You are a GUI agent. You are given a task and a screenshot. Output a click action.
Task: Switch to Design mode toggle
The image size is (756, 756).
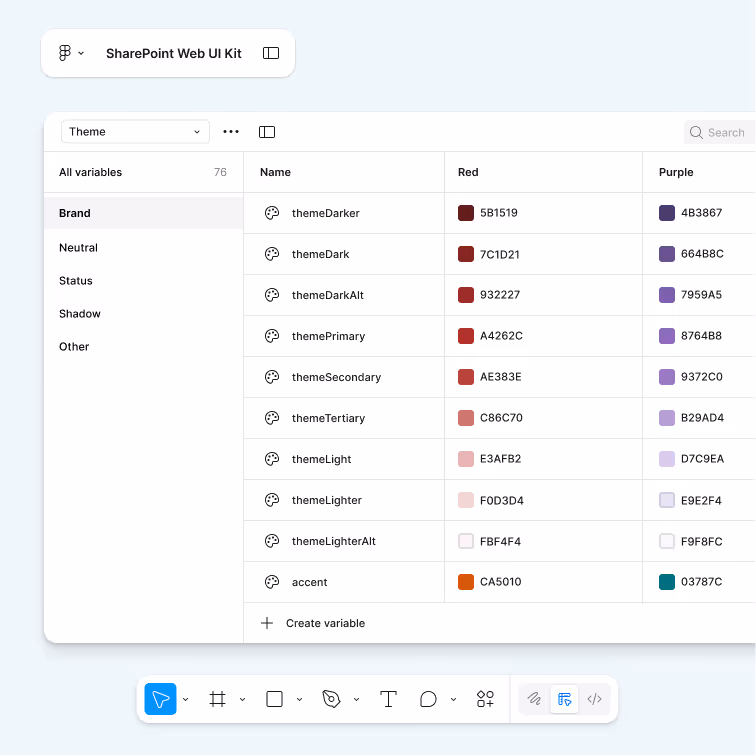tap(564, 699)
